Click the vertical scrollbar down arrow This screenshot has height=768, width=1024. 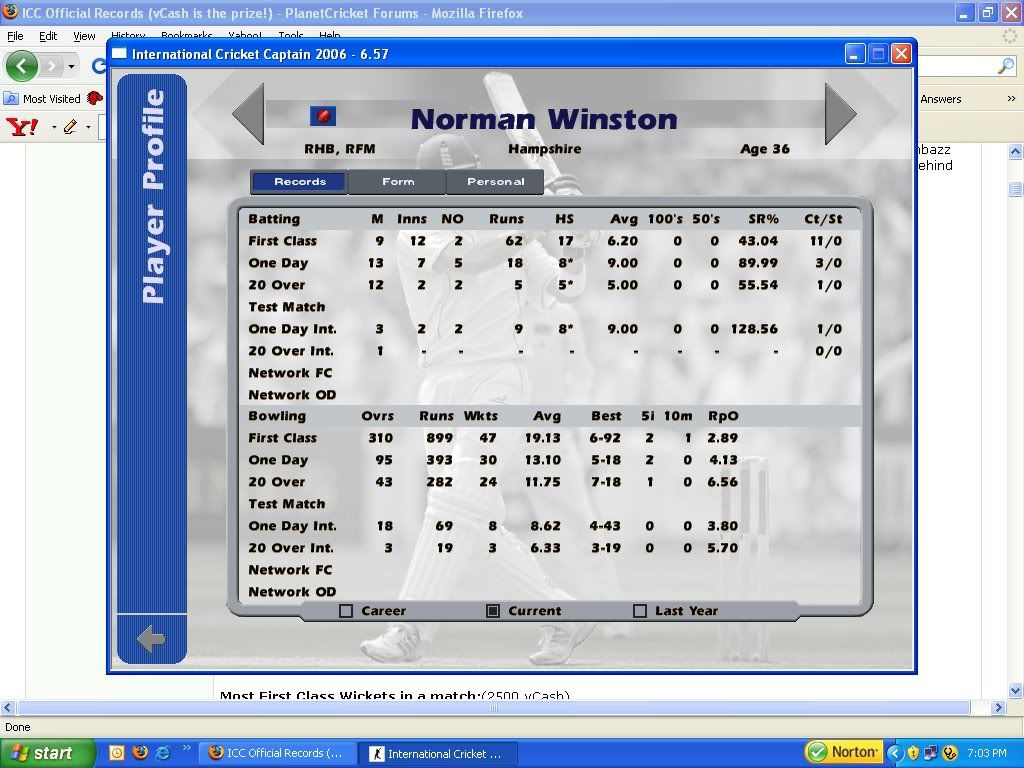(x=1015, y=690)
